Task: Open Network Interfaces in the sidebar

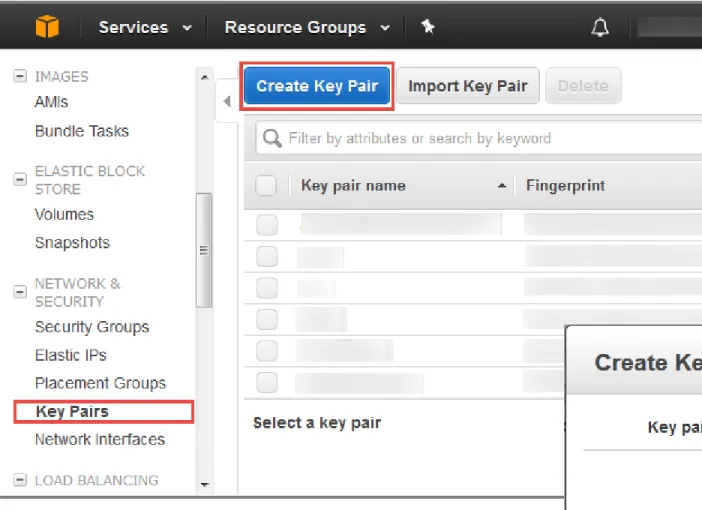Action: [x=100, y=439]
